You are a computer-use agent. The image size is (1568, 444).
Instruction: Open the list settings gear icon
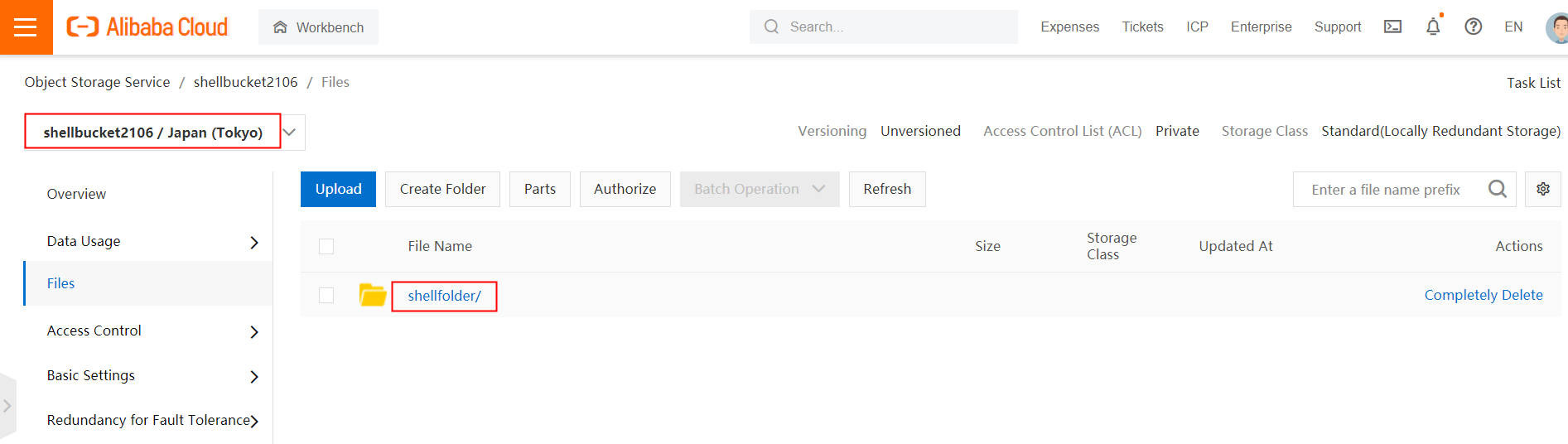tap(1543, 189)
